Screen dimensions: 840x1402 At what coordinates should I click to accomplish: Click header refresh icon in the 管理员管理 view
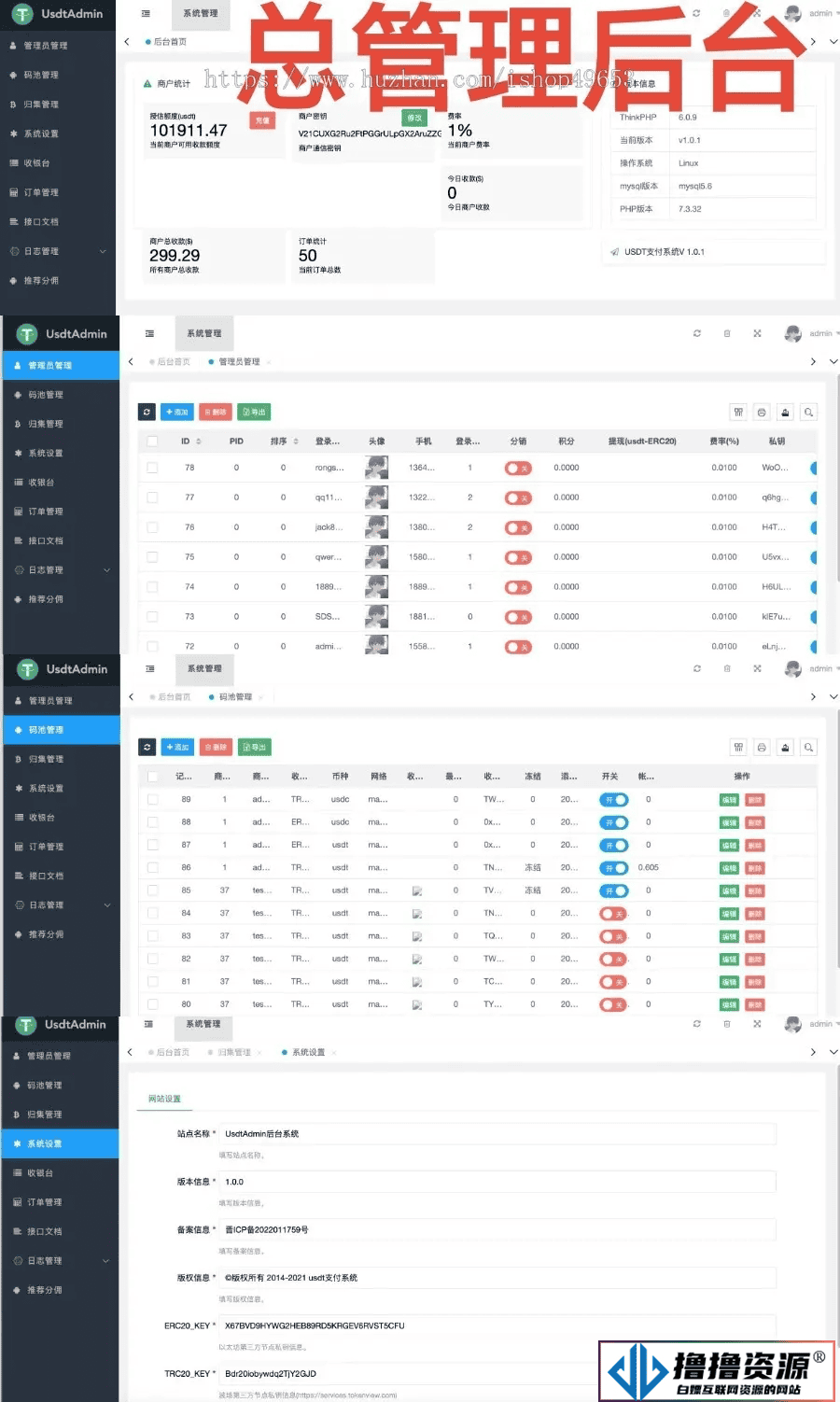coord(696,333)
